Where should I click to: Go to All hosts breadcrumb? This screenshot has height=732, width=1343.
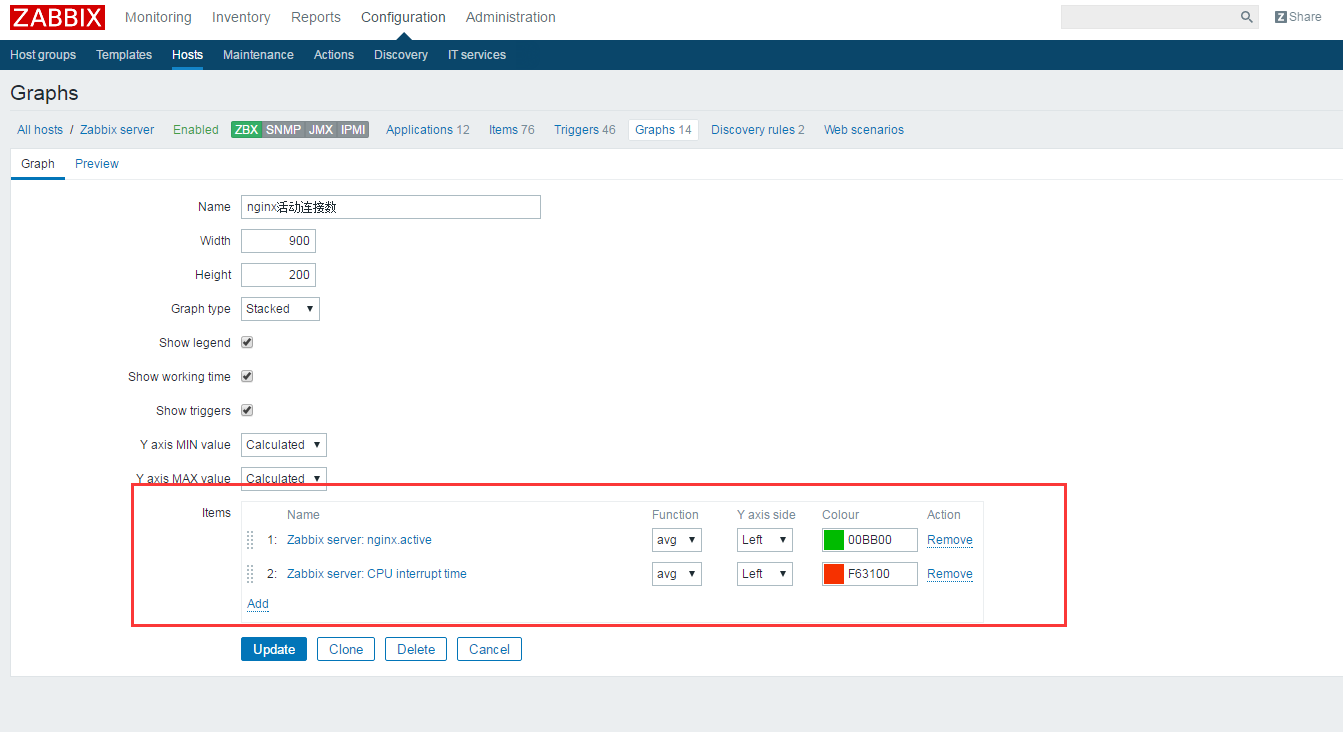click(x=40, y=130)
